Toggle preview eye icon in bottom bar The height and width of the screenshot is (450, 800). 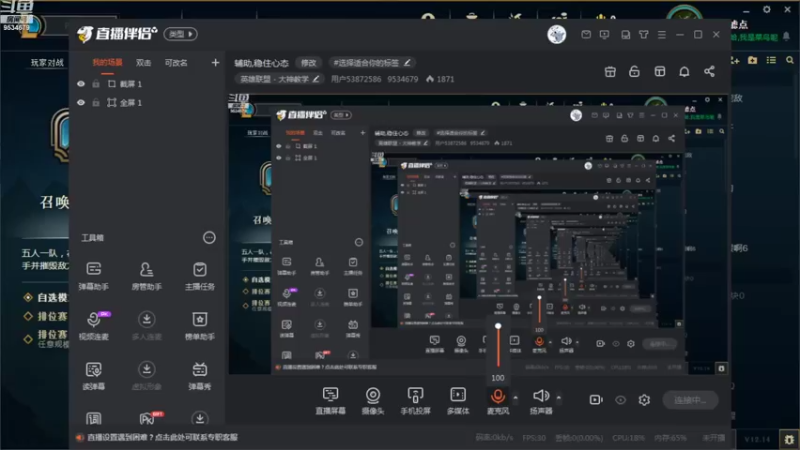620,400
